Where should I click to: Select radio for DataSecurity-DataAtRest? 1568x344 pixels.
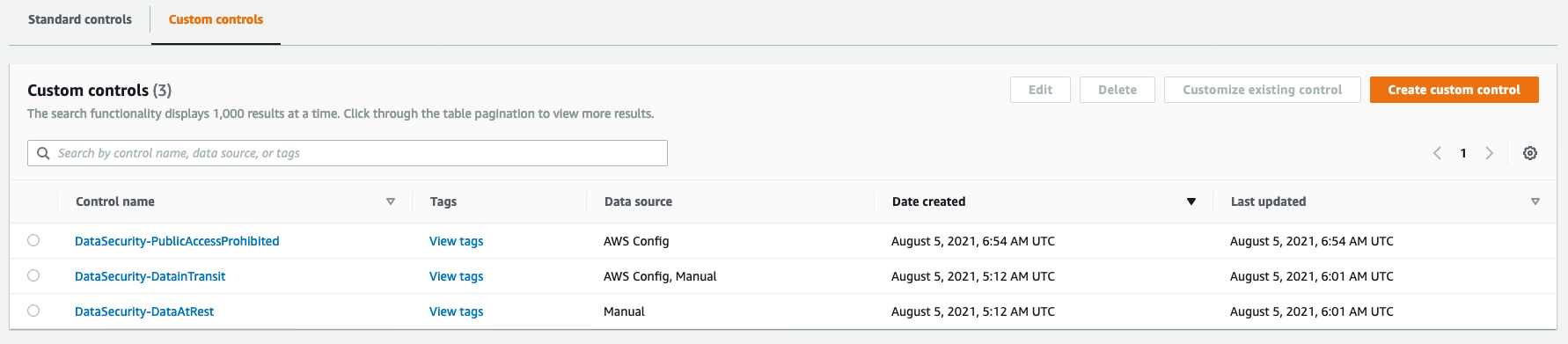(x=33, y=311)
